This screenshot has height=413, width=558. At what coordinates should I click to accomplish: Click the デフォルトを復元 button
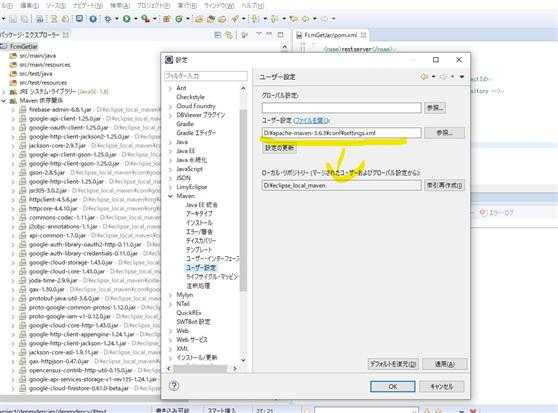393,364
